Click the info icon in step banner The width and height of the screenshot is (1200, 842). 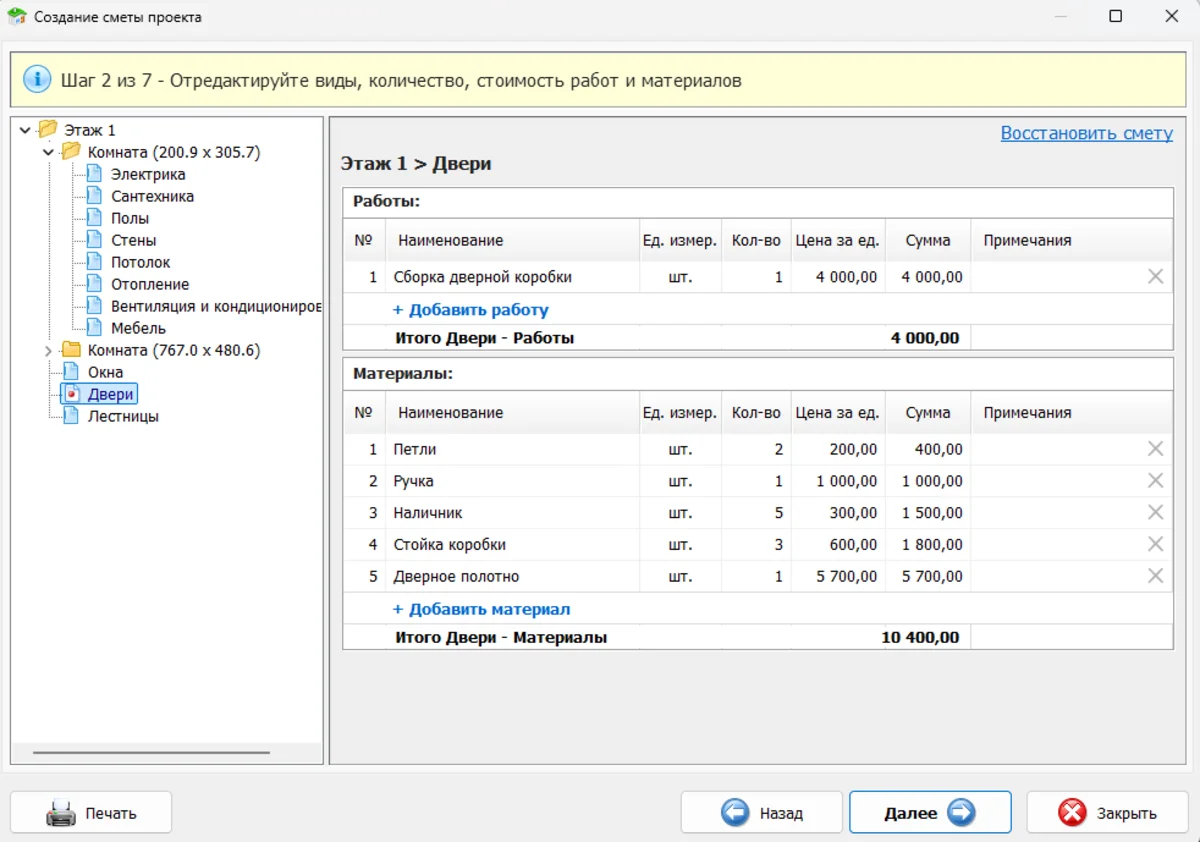37,80
